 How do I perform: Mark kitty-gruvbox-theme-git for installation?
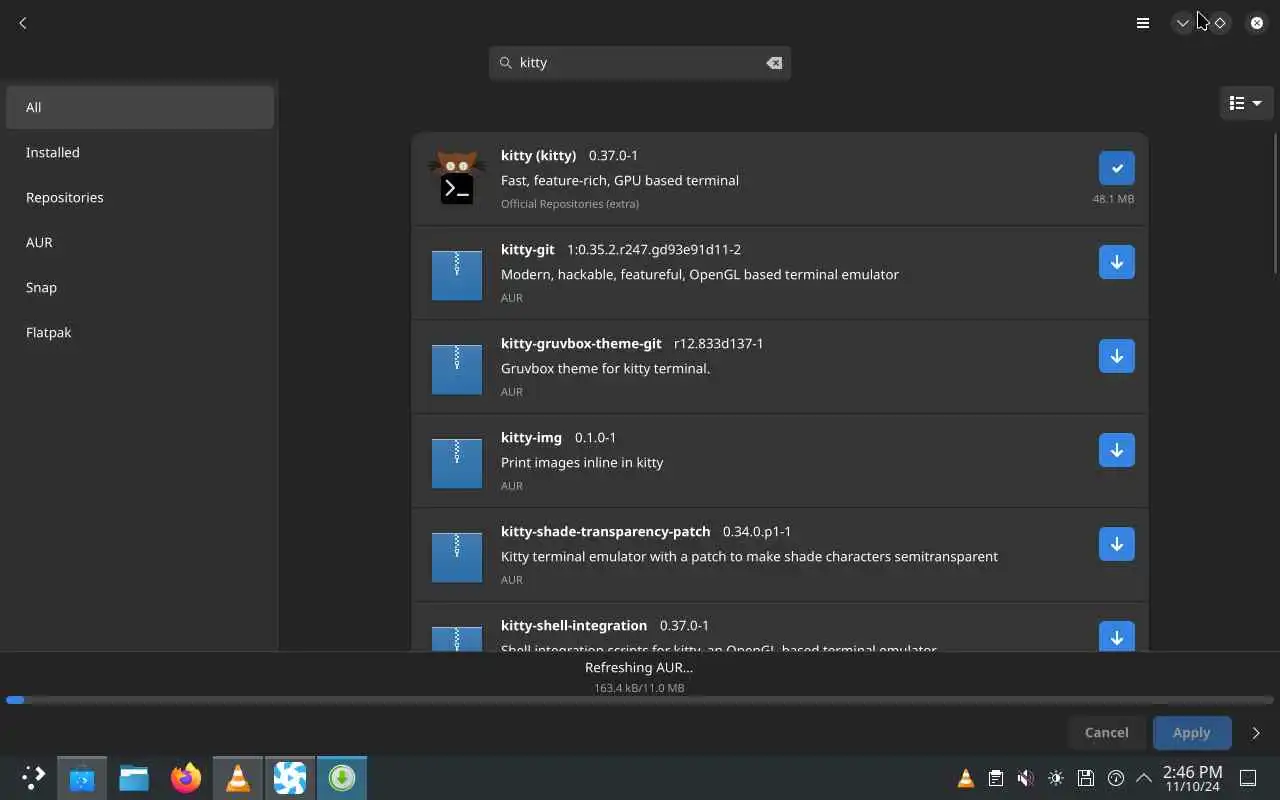1116,356
